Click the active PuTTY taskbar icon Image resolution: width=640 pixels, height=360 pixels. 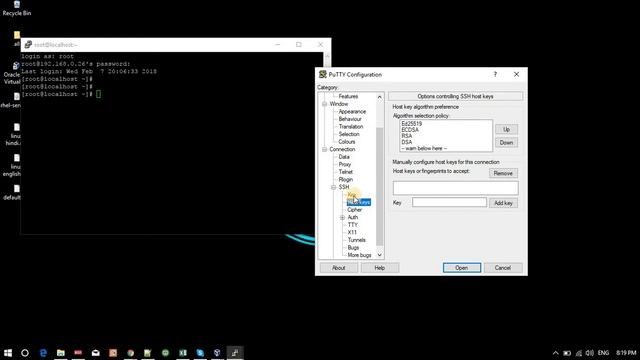pyautogui.click(x=235, y=353)
